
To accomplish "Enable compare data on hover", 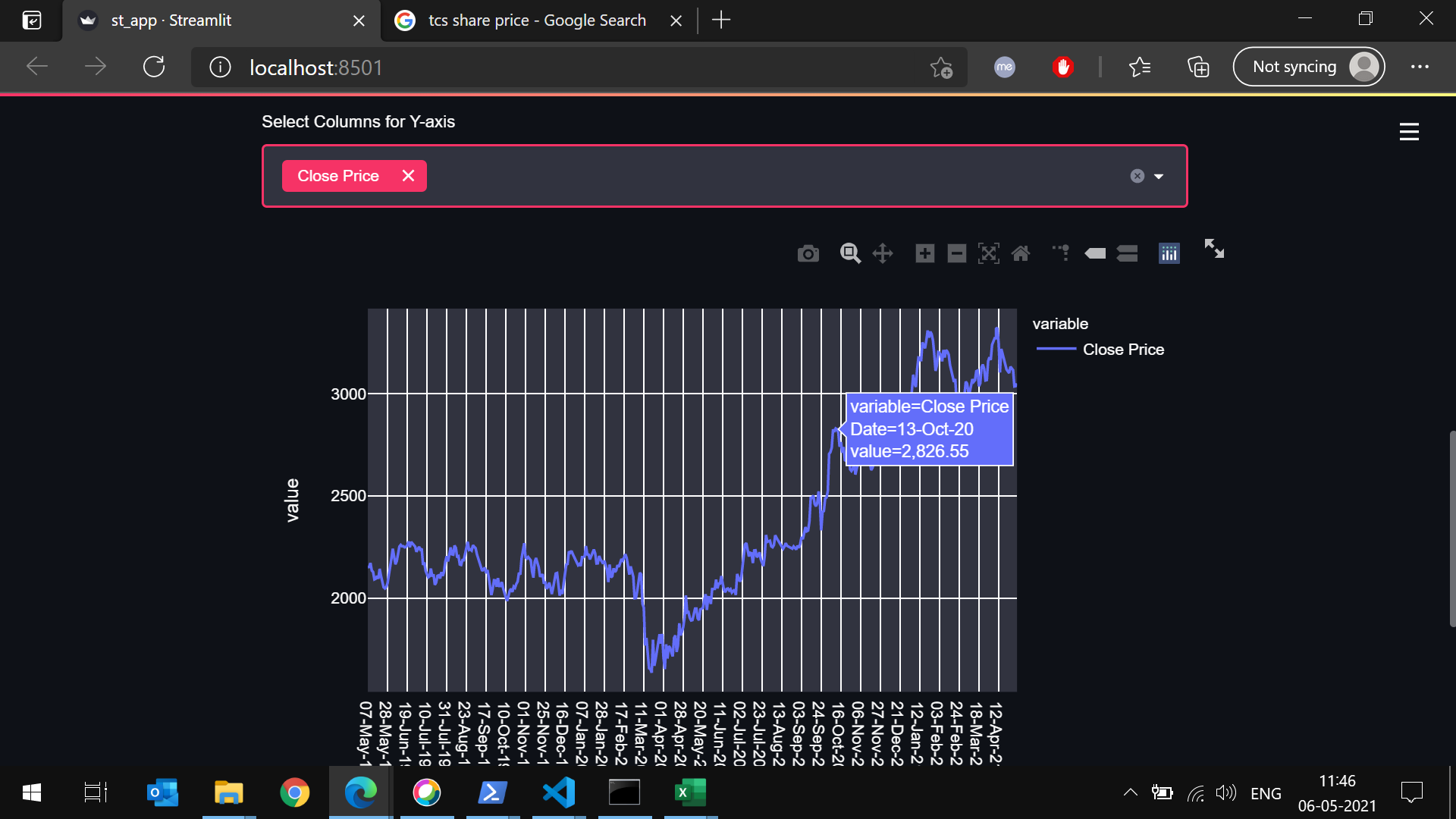I will coord(1128,253).
